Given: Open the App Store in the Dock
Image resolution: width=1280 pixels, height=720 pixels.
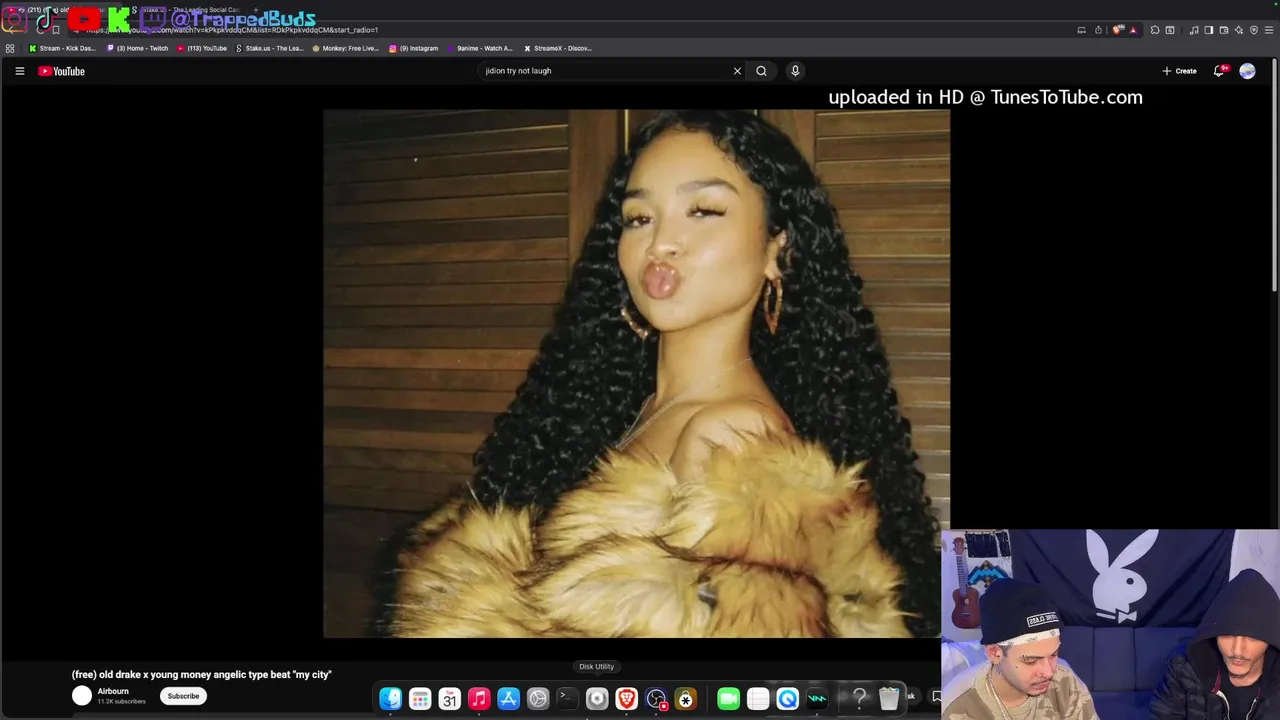Looking at the screenshot, I should [x=509, y=699].
